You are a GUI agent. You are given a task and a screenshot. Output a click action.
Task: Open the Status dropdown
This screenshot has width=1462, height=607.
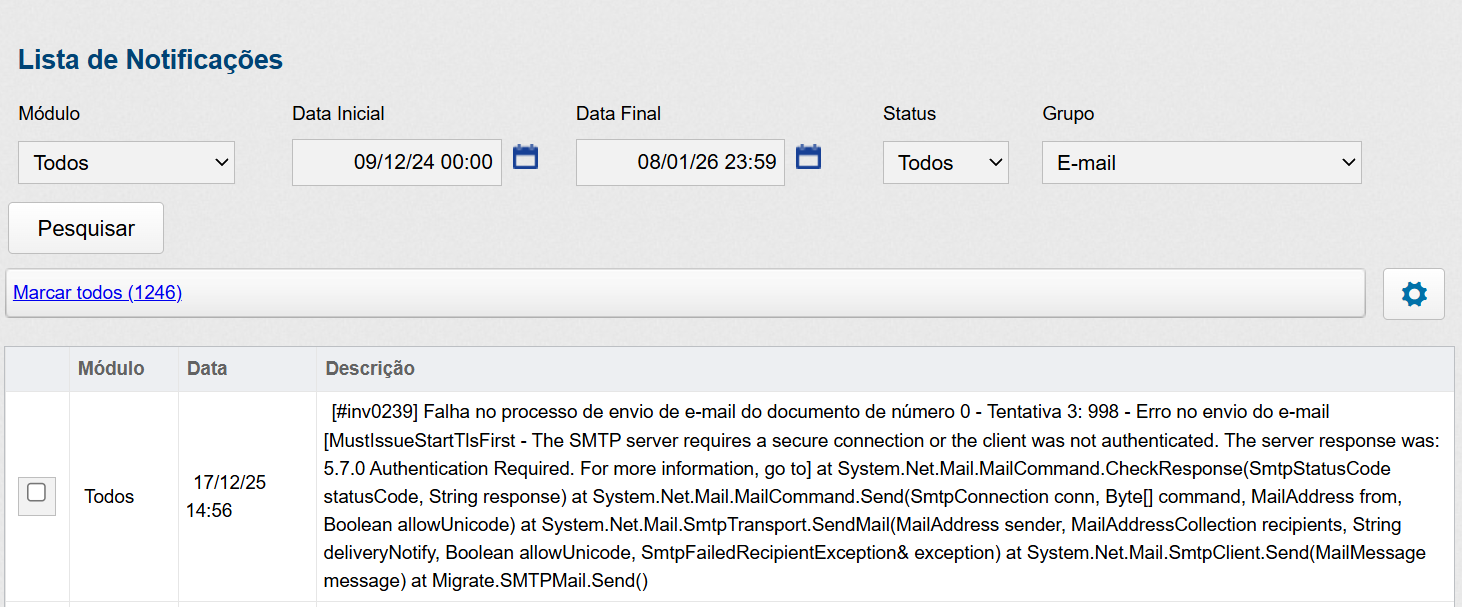click(945, 163)
